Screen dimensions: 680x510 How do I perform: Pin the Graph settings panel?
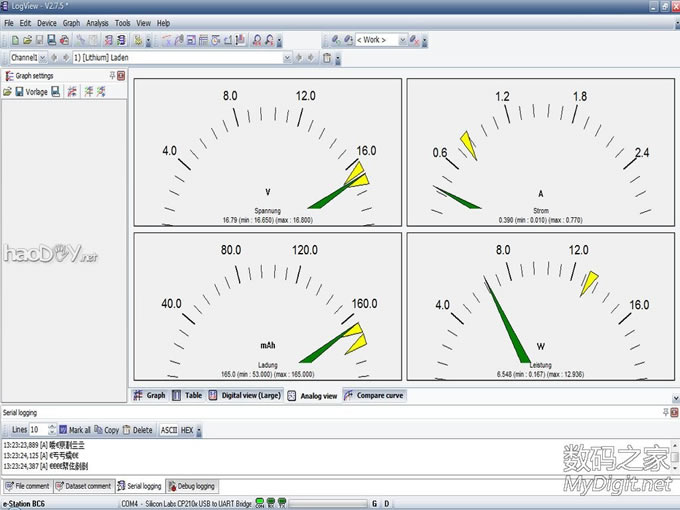(111, 76)
